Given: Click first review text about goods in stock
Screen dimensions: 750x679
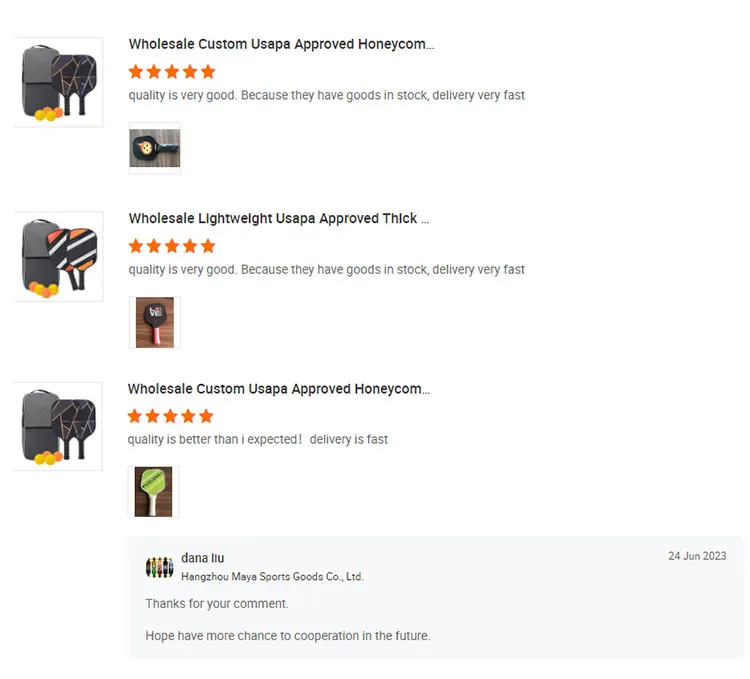Looking at the screenshot, I should pyautogui.click(x=326, y=95).
